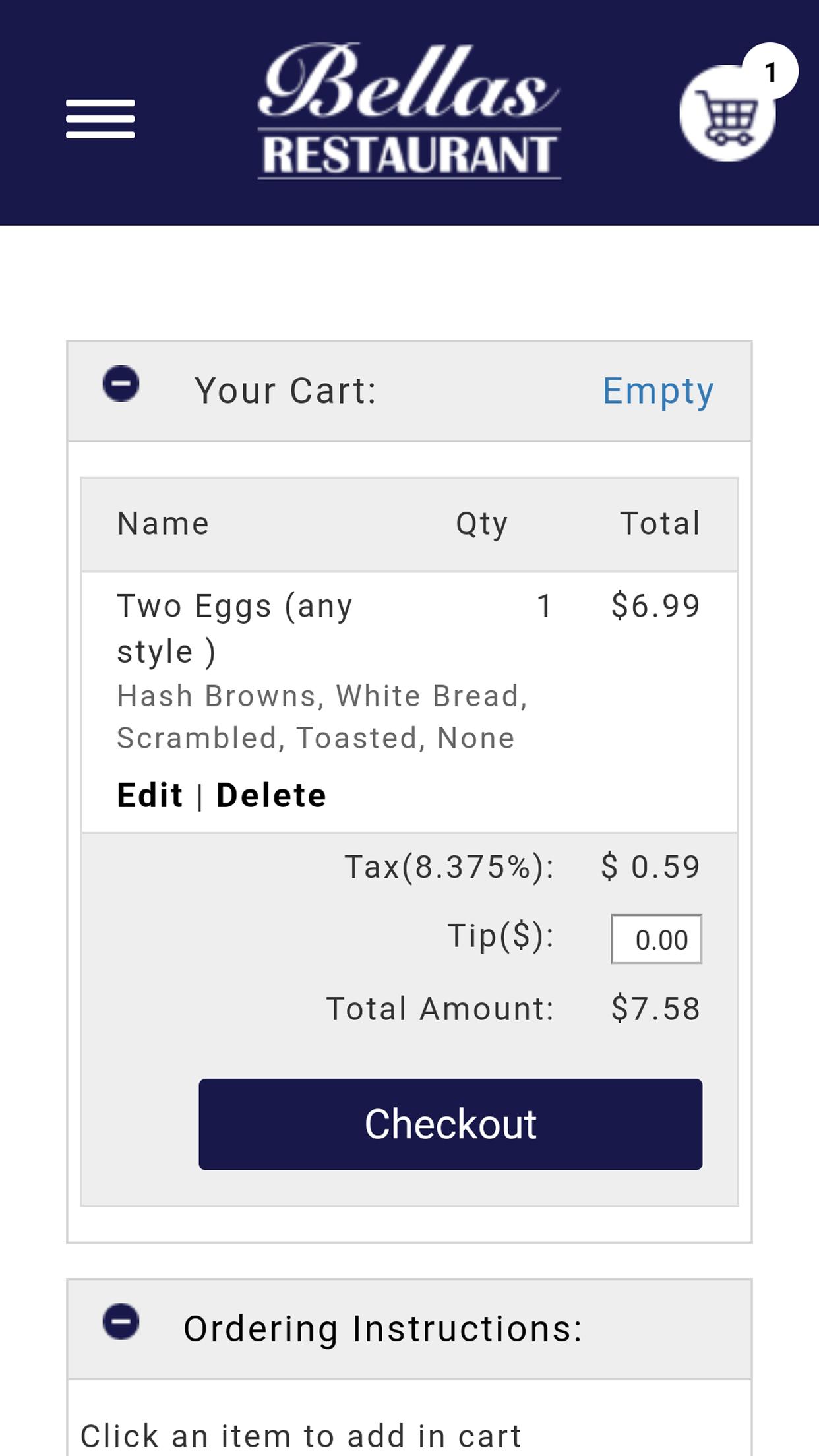This screenshot has width=819, height=1456.
Task: Click the Name column header
Action: tap(163, 524)
